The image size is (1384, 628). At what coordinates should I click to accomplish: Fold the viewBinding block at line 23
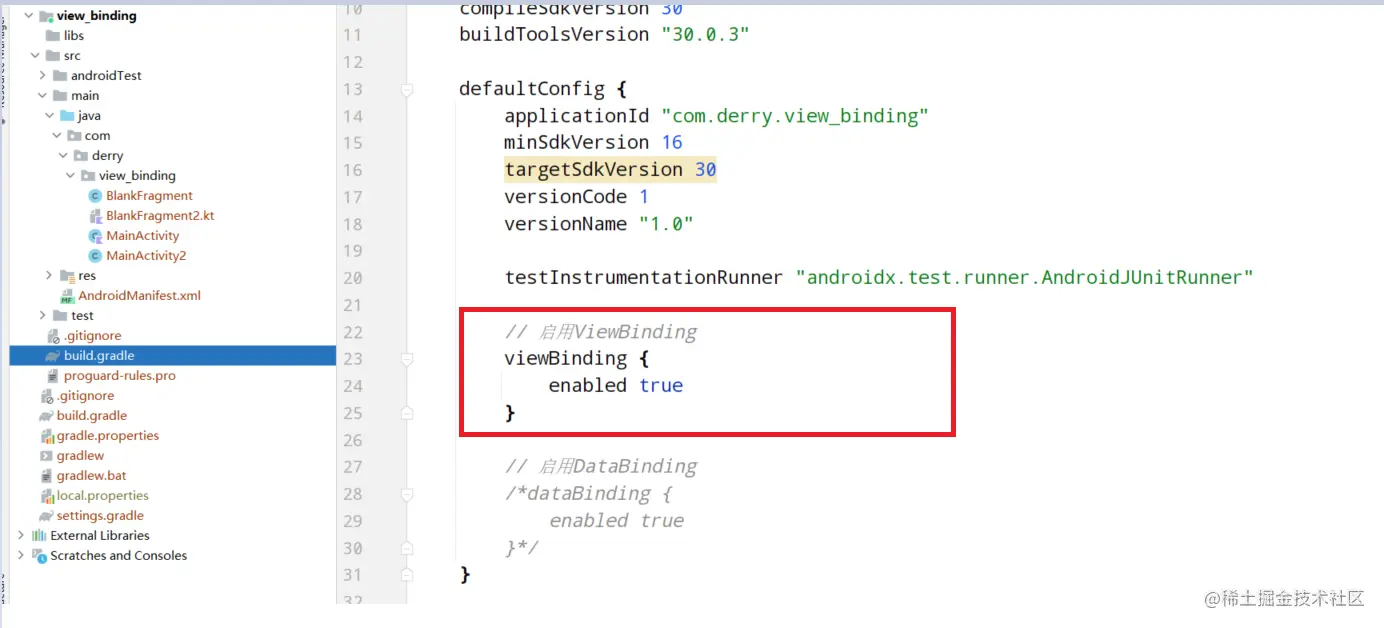[407, 358]
